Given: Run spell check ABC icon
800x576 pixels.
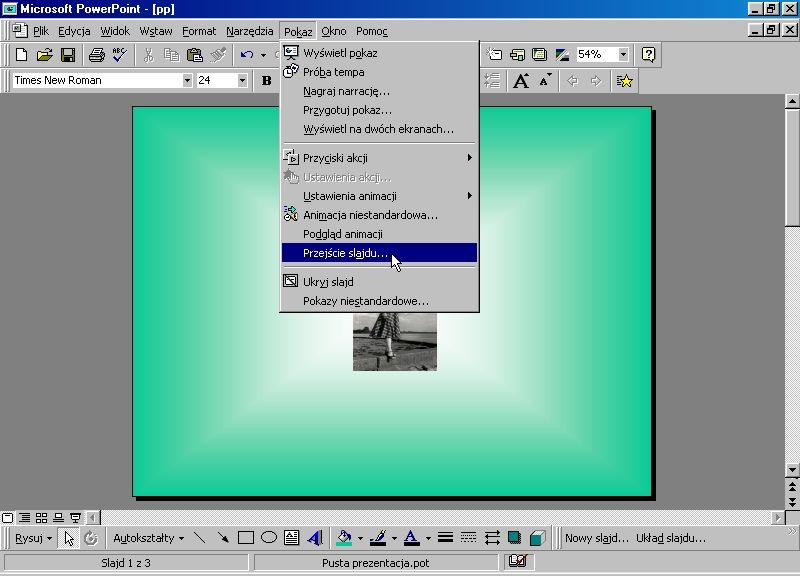Looking at the screenshot, I should [x=119, y=55].
